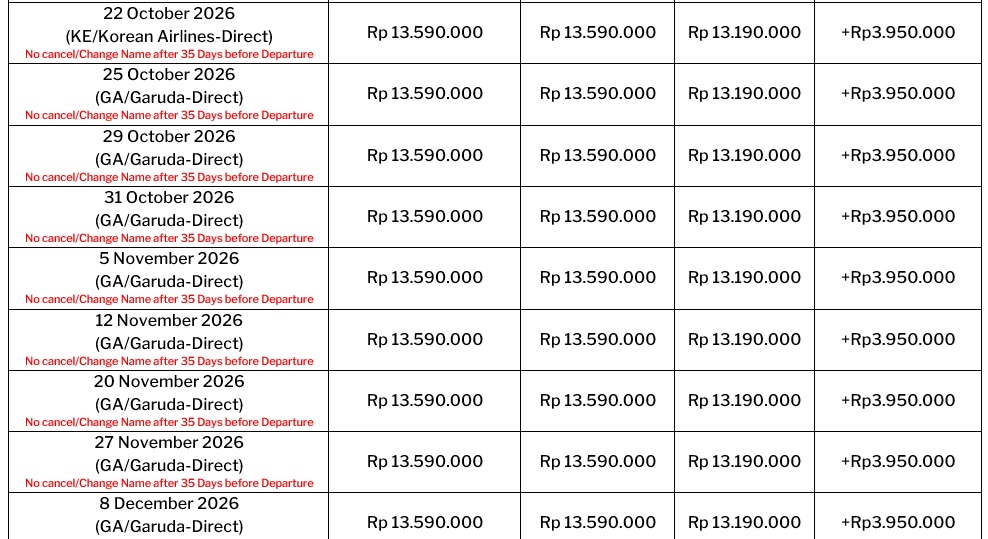Select the KE/Korean Airlines-Direct text

[169, 36]
